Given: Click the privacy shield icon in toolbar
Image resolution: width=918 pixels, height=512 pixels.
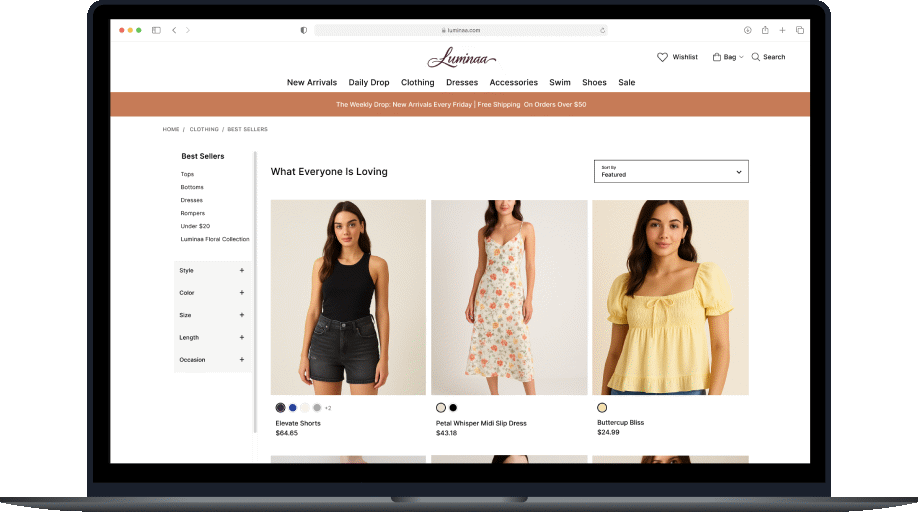Looking at the screenshot, I should click(x=303, y=30).
